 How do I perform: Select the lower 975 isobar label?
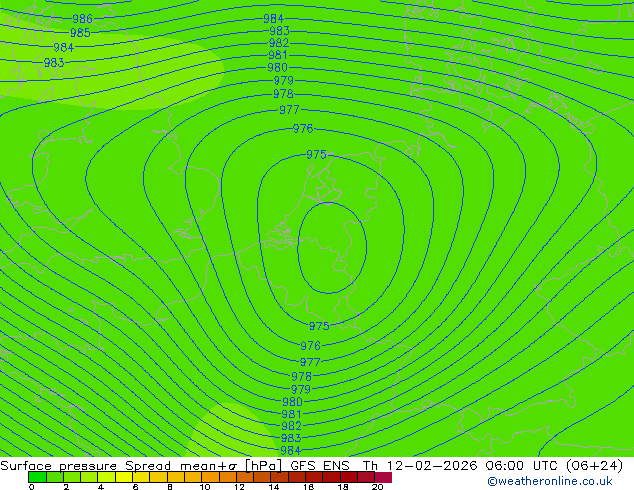319,326
